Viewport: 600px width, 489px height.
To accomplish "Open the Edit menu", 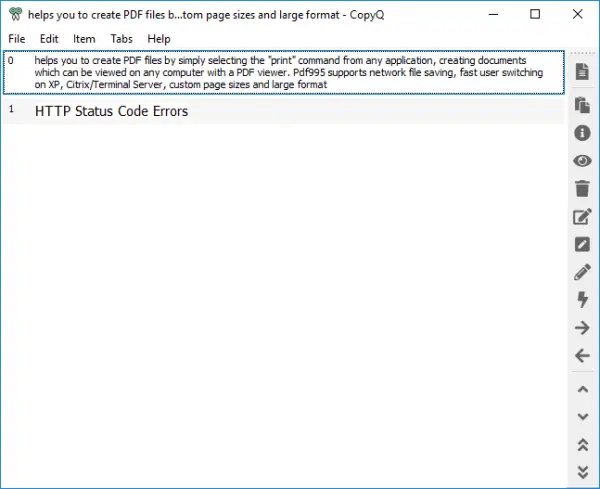I will pos(49,39).
